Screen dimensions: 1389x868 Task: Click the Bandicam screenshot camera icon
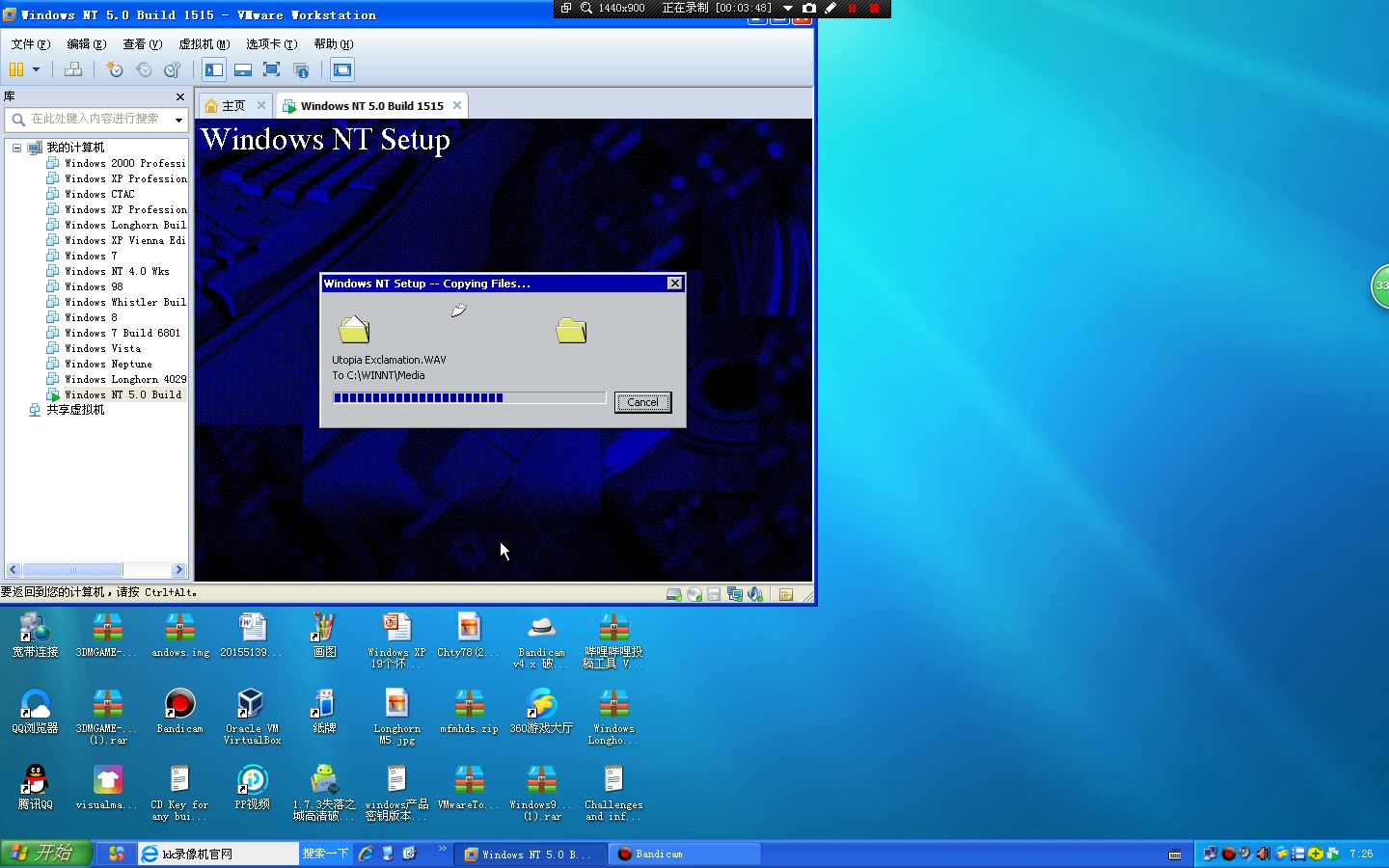coord(809,8)
